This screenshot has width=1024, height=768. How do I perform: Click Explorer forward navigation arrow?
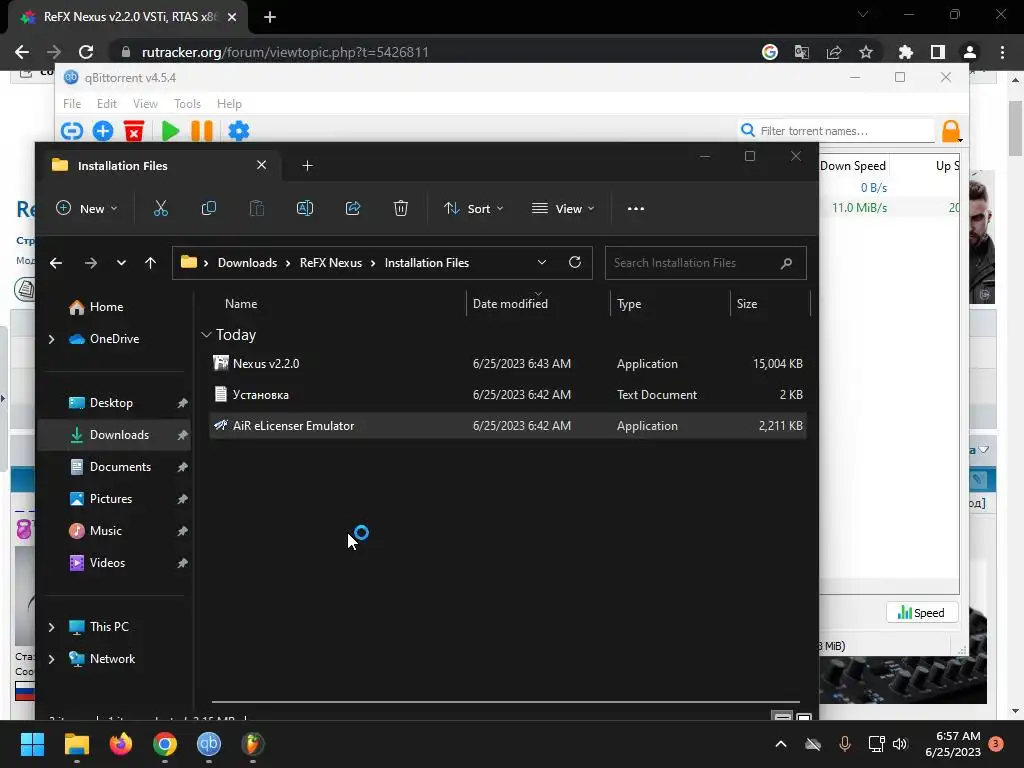[x=91, y=263]
